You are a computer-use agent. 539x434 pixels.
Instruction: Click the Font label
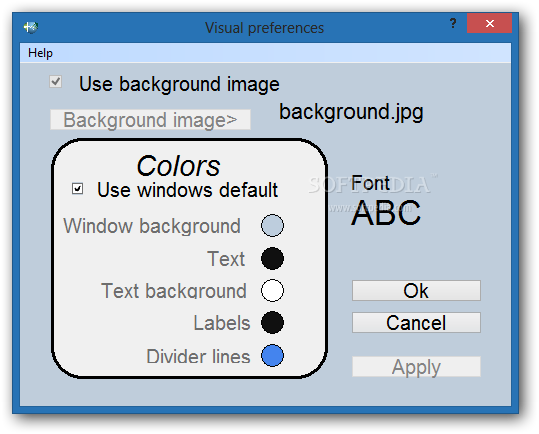371,183
